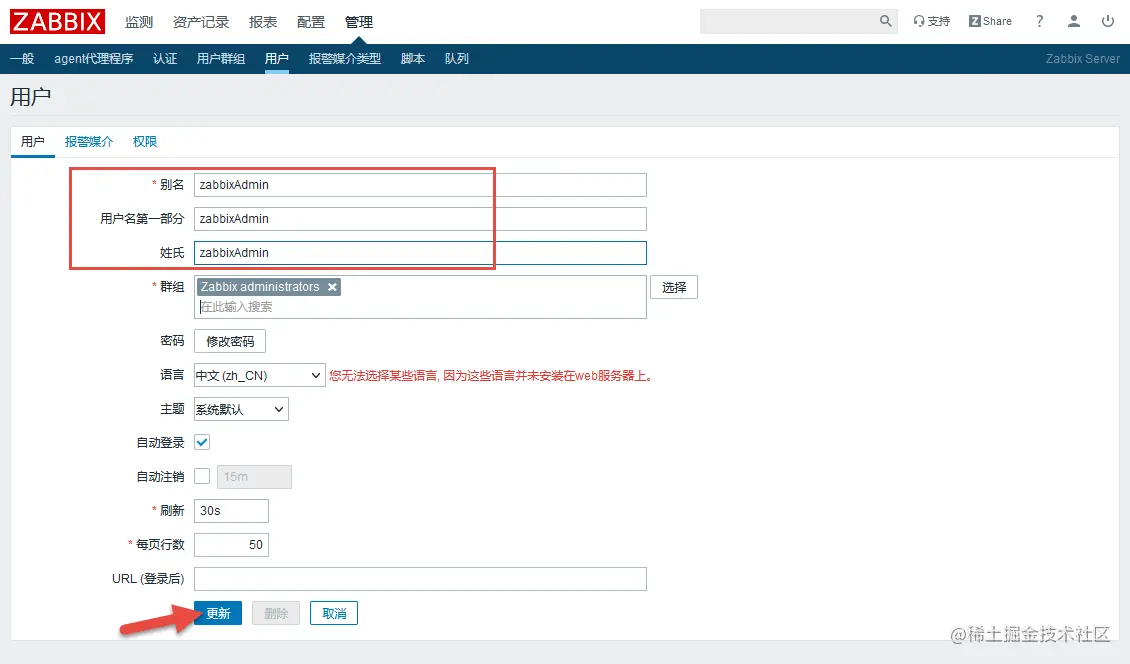This screenshot has height=664, width=1130.
Task: Click the red language warning text
Action: 491,376
